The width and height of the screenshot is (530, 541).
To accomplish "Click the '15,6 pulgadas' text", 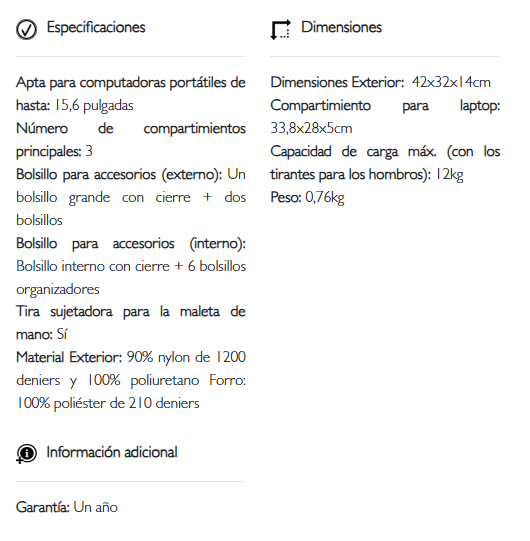I will click(94, 106).
